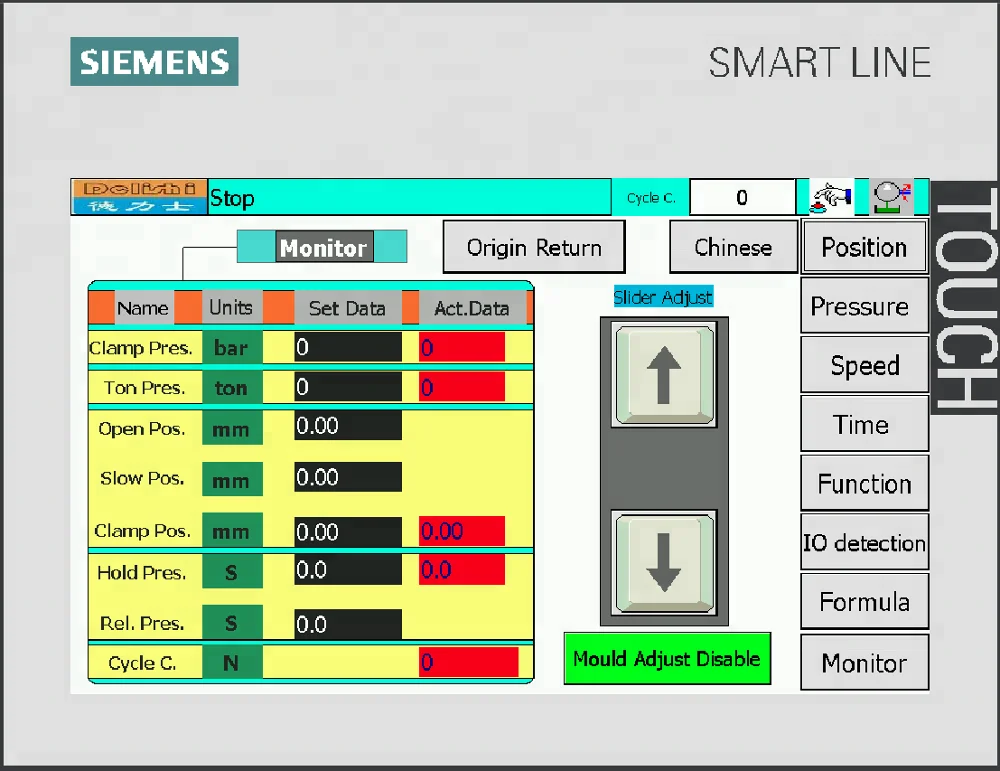Open the Time settings page

point(864,424)
